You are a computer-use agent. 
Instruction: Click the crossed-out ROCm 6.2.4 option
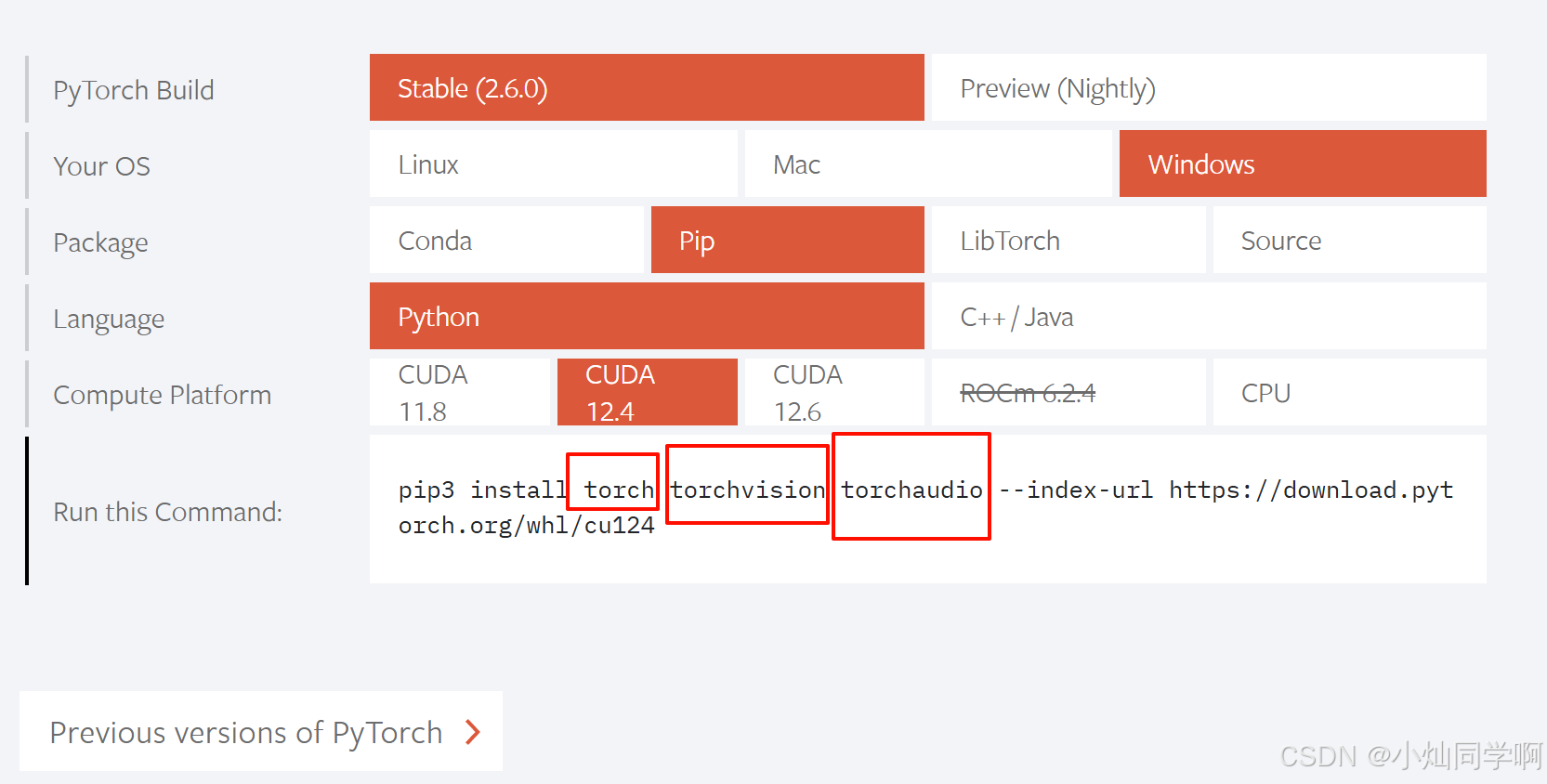pos(1068,392)
